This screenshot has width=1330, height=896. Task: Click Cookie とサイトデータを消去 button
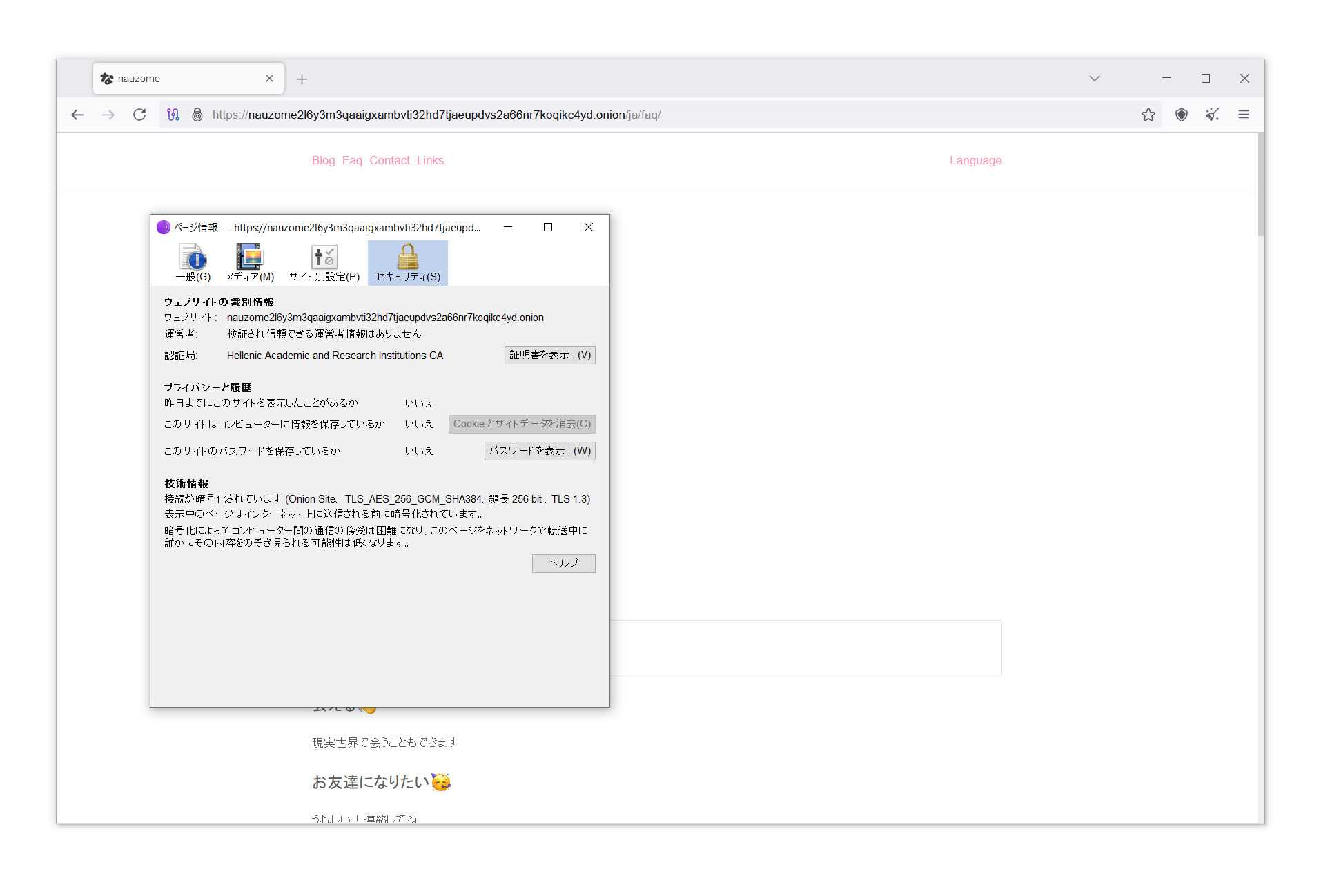click(x=522, y=424)
